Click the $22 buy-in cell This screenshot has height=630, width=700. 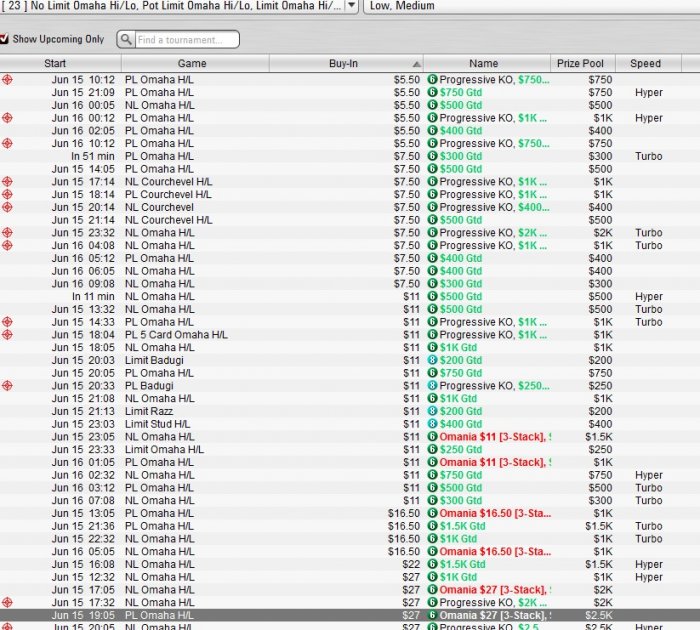click(x=411, y=564)
